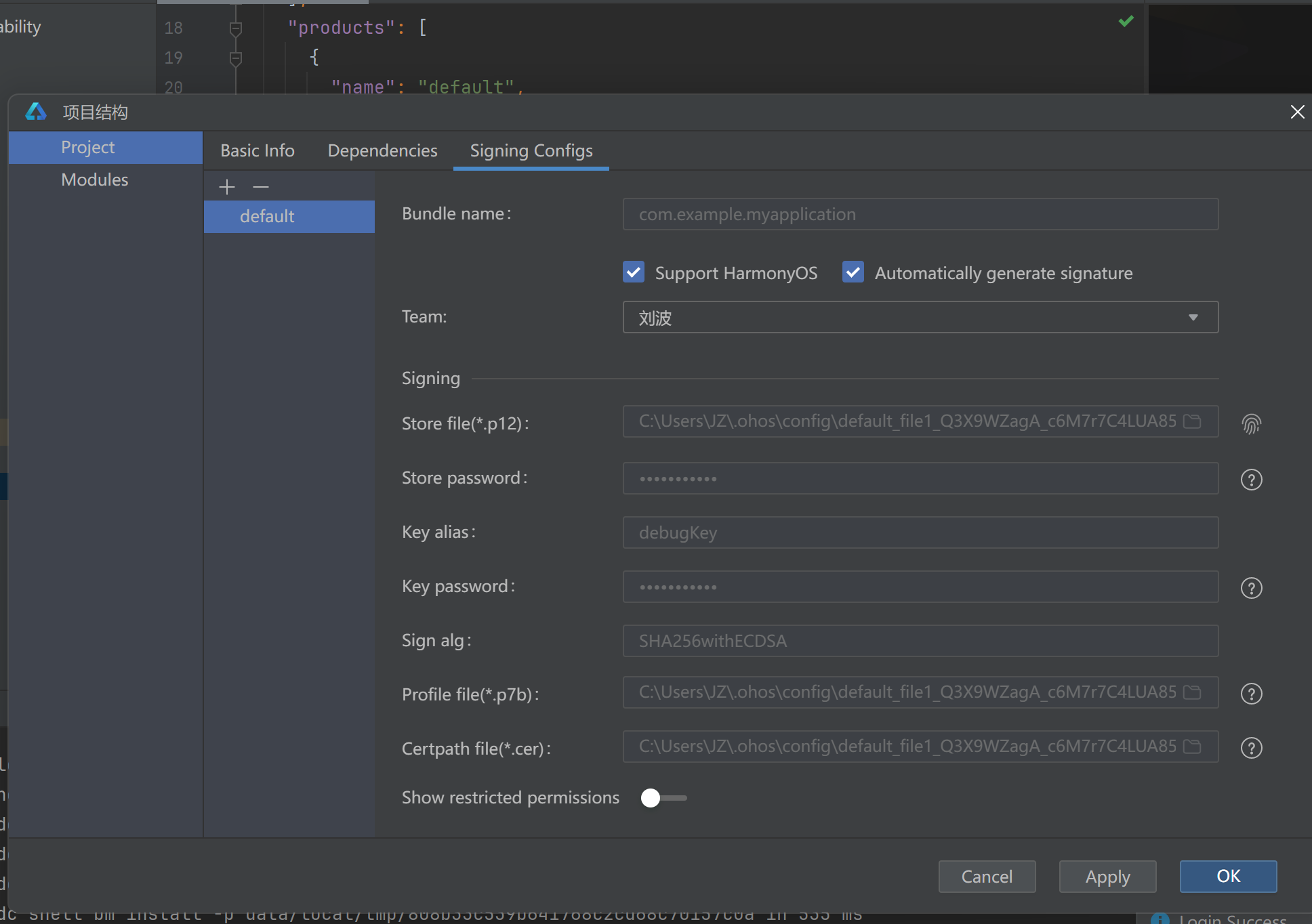Browse folder for Store file (*.p12)
The width and height of the screenshot is (1312, 924).
[1192, 421]
